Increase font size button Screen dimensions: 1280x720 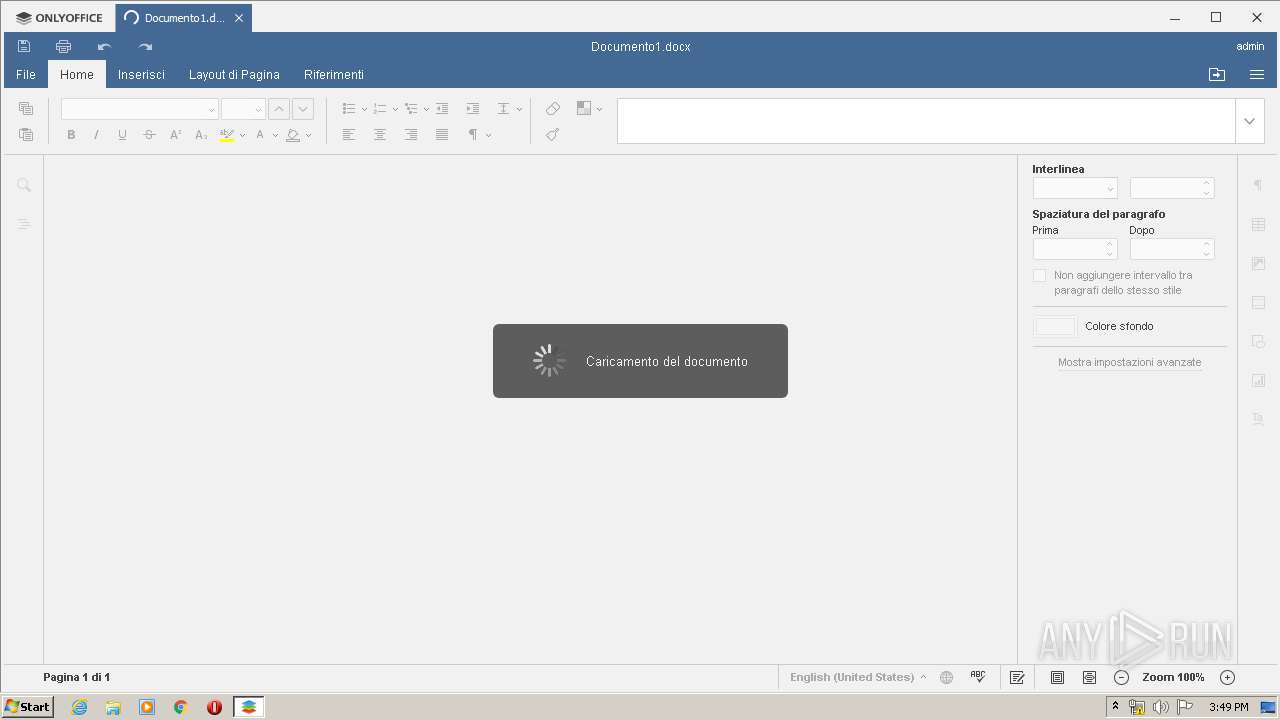point(279,109)
